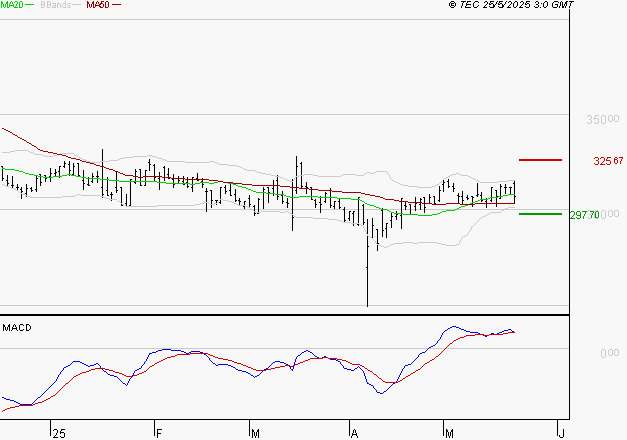Toggle the BBands legend entry

tap(54, 5)
